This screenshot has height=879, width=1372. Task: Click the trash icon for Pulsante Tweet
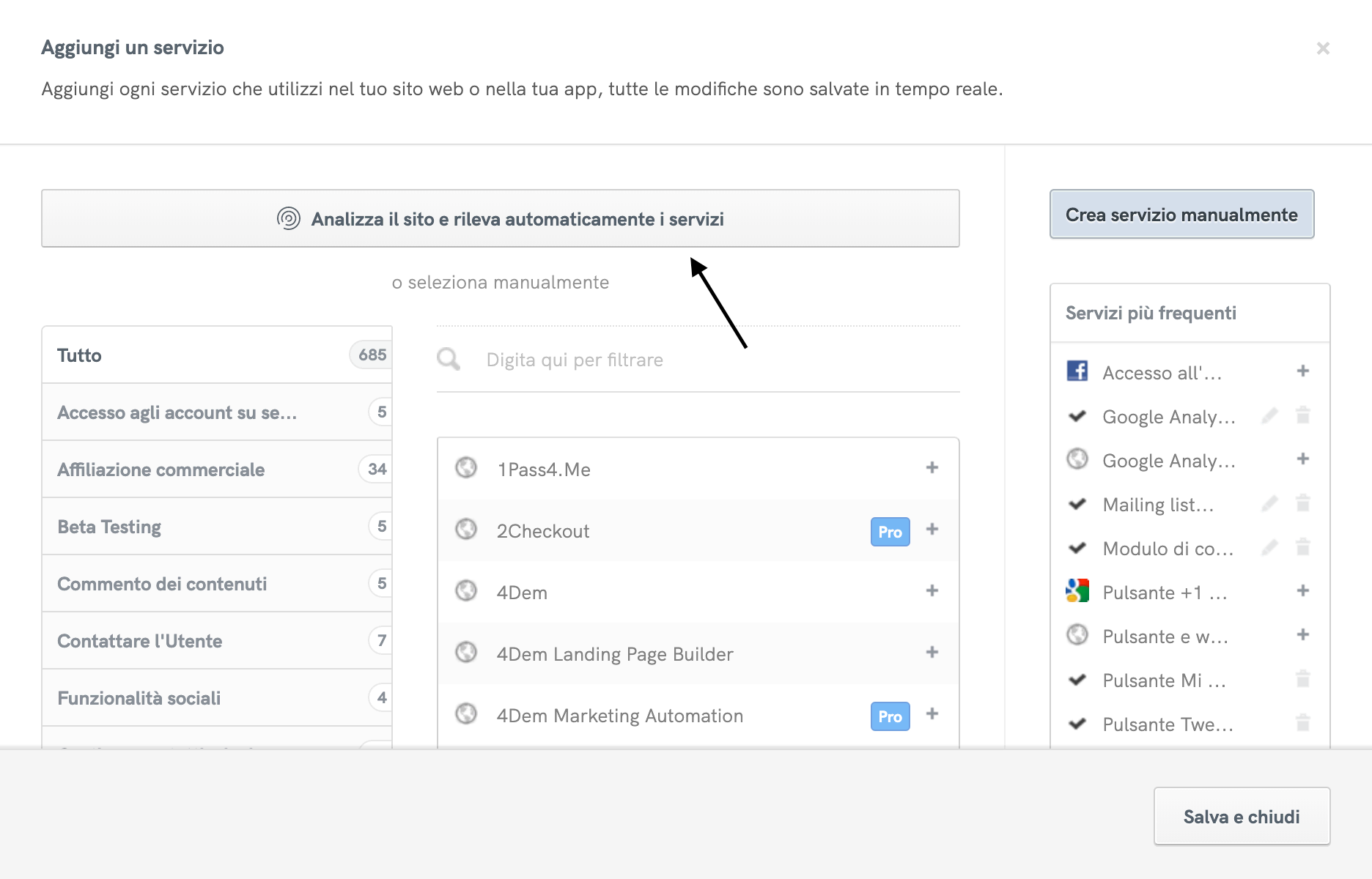[x=1304, y=724]
